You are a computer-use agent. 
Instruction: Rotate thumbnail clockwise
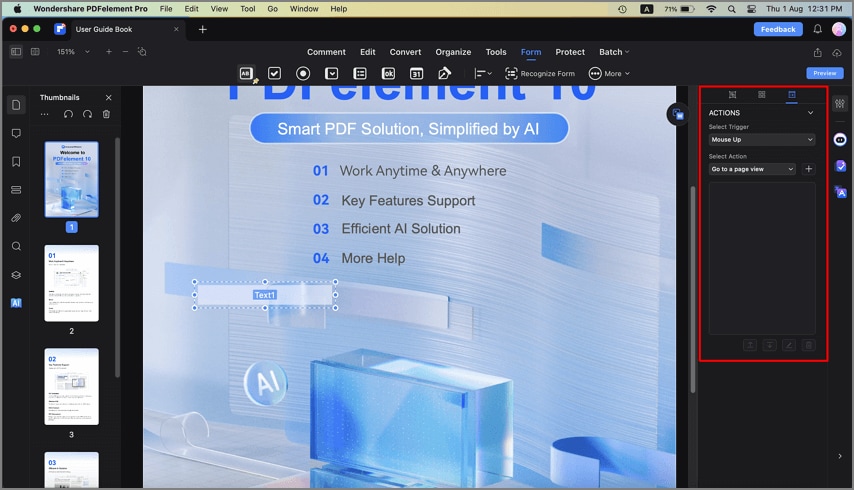click(87, 114)
